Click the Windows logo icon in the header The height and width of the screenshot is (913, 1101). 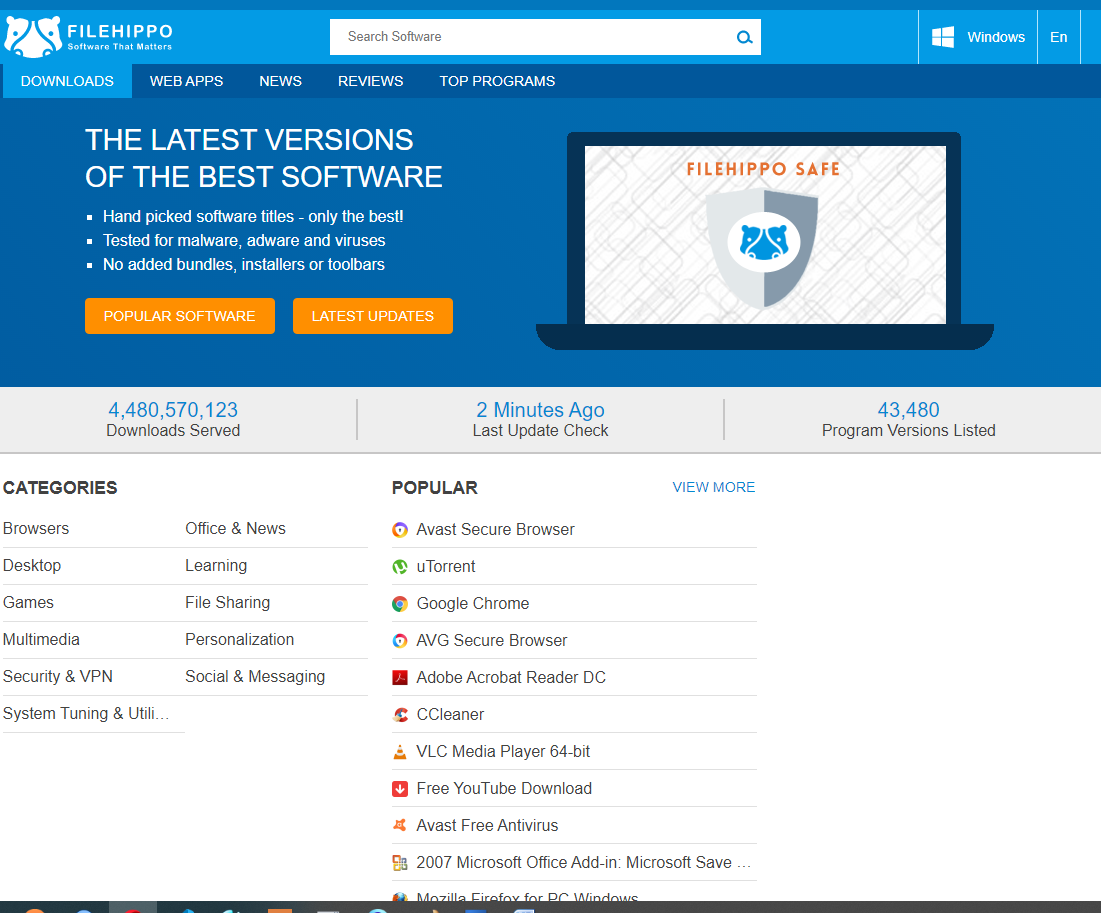[942, 37]
